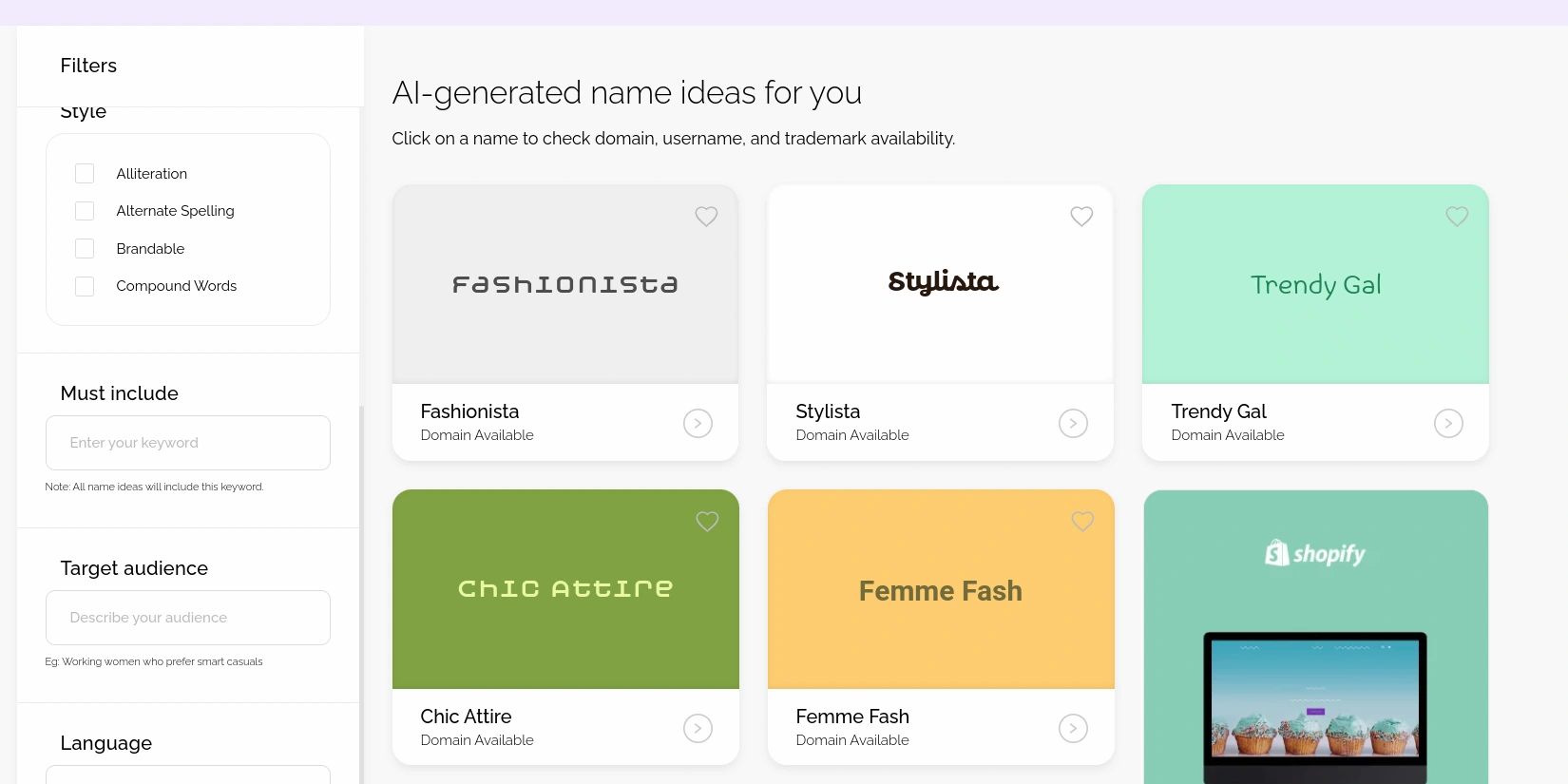Click the Shopify advertisement banner
Viewport: 1568px width, 784px height.
click(1315, 637)
